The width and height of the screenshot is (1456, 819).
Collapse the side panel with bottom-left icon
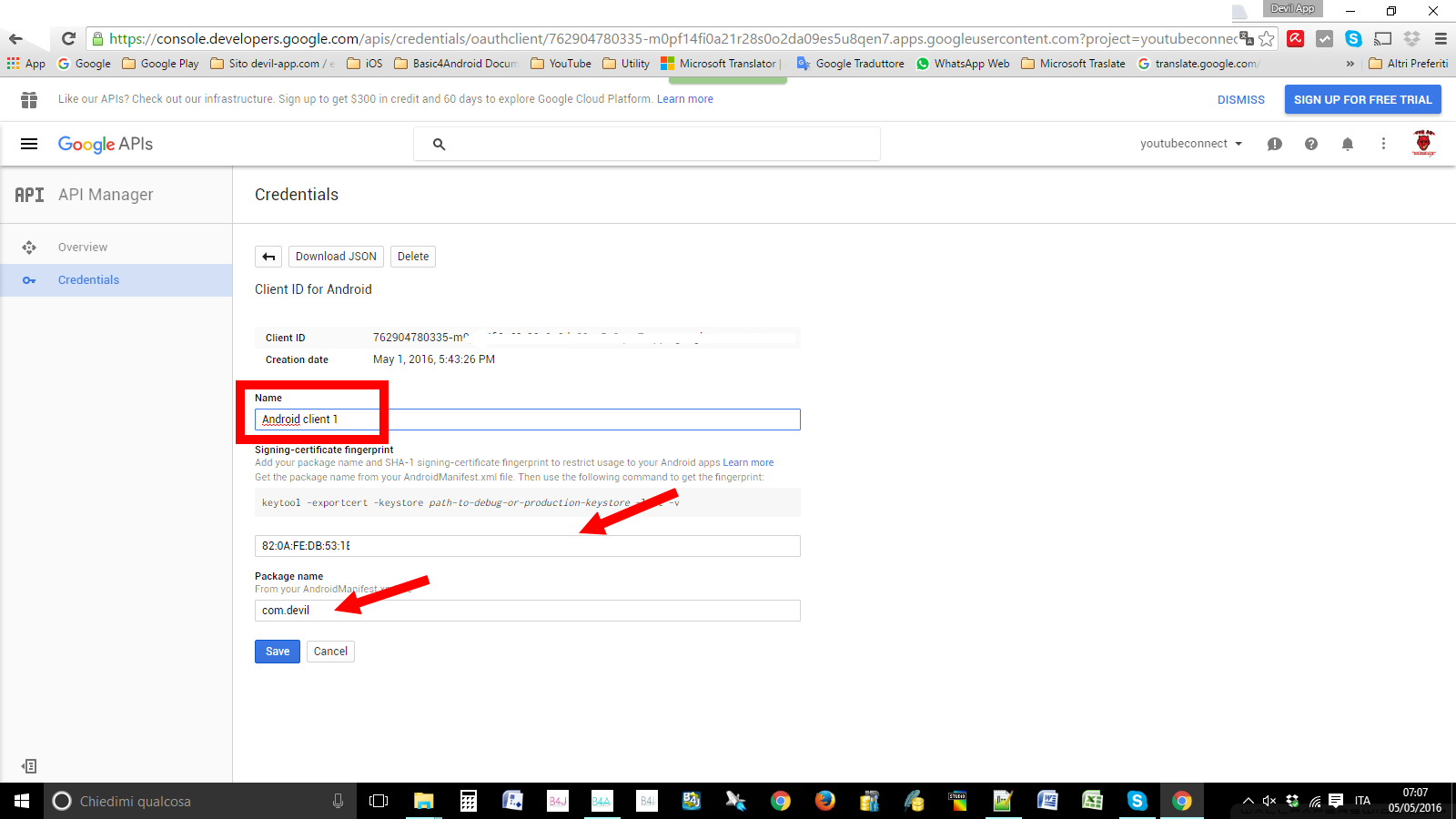29,766
